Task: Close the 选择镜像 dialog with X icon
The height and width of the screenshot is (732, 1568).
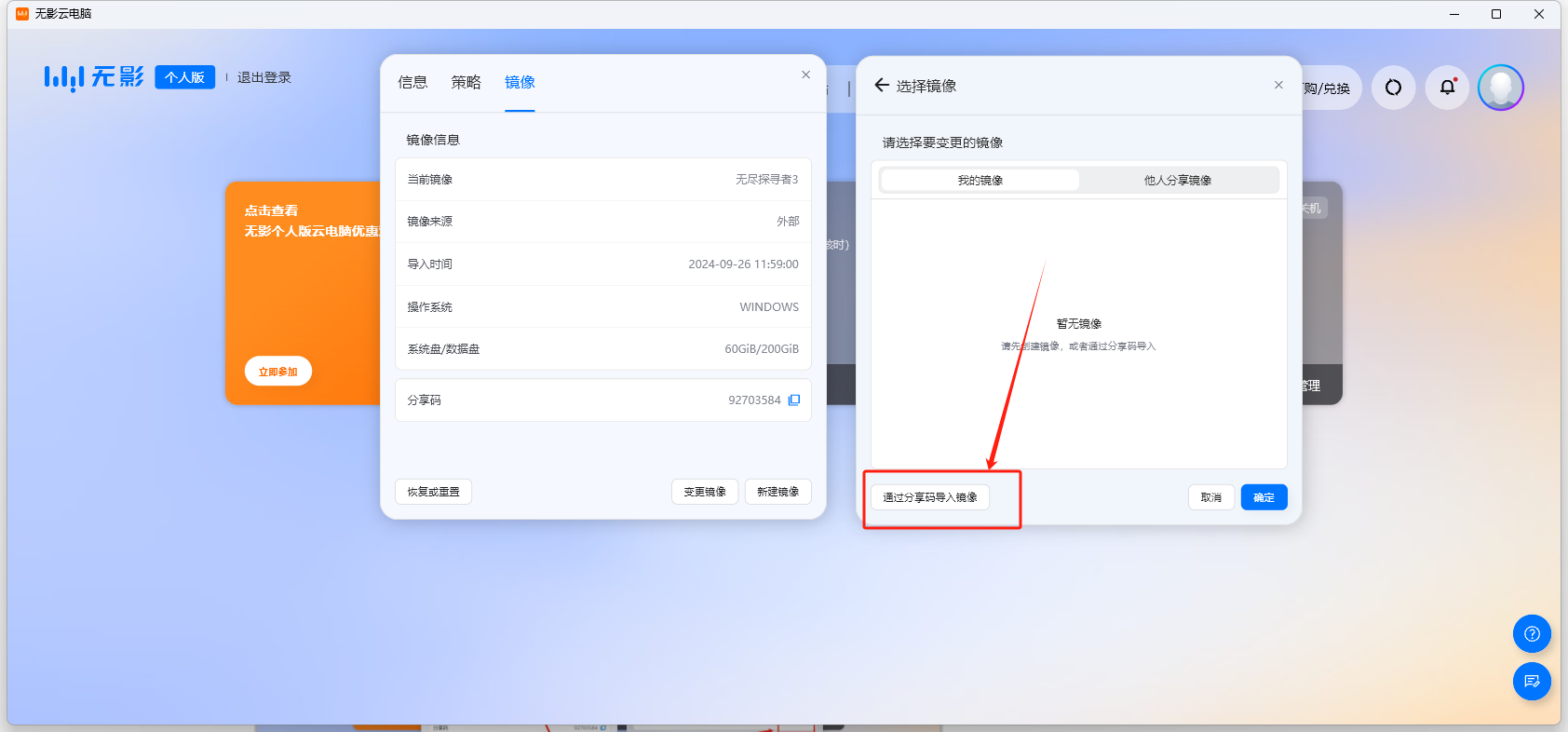Action: pyautogui.click(x=1278, y=85)
